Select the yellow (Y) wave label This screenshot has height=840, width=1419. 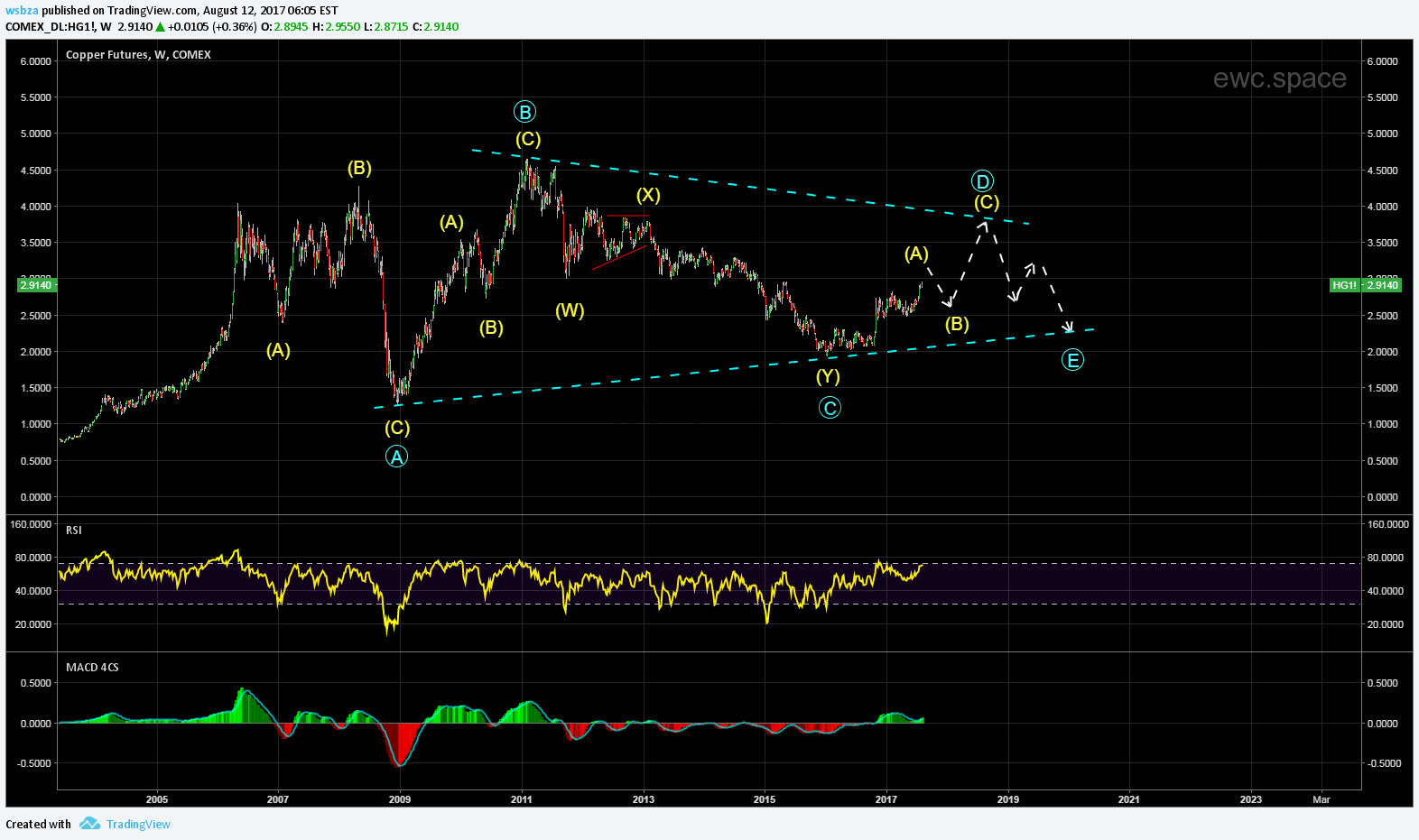tap(828, 376)
